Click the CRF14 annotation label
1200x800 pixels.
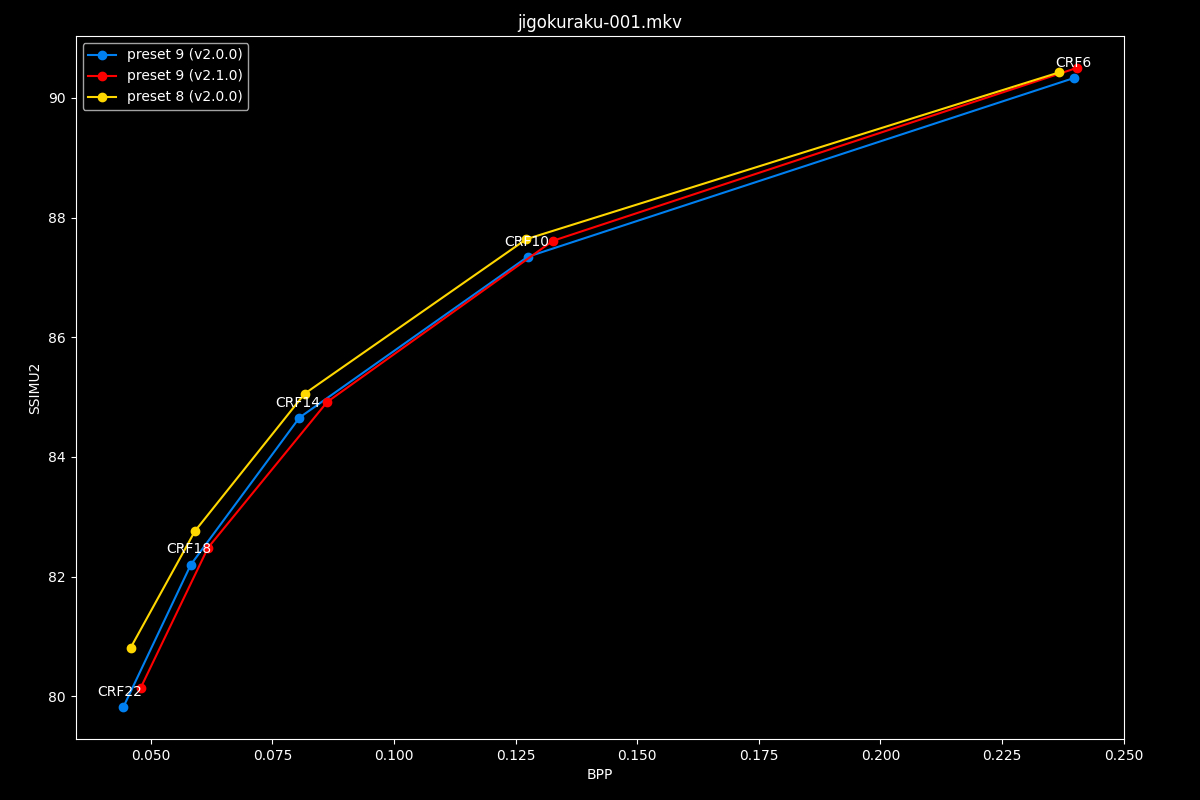298,403
